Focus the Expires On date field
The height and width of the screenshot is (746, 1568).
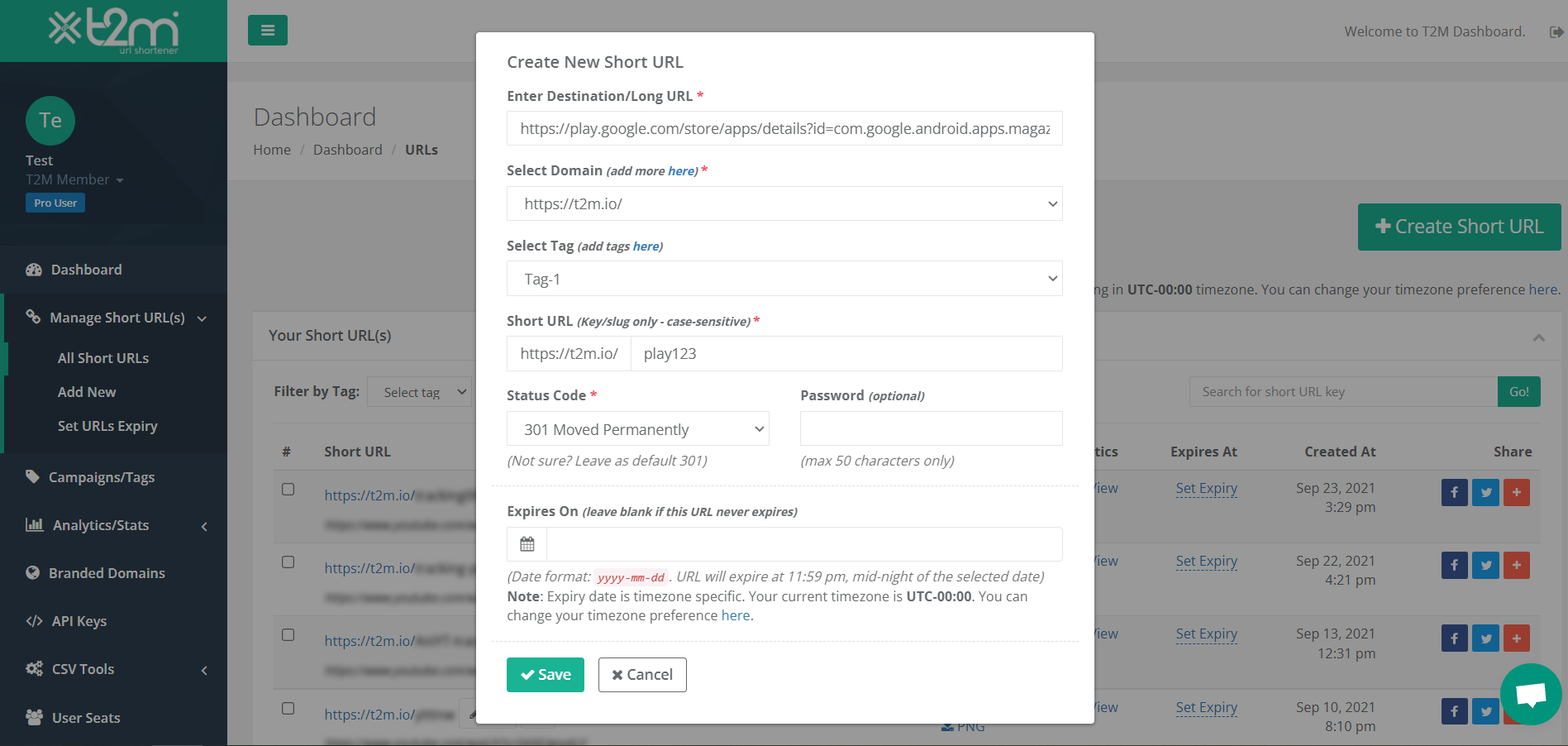804,544
